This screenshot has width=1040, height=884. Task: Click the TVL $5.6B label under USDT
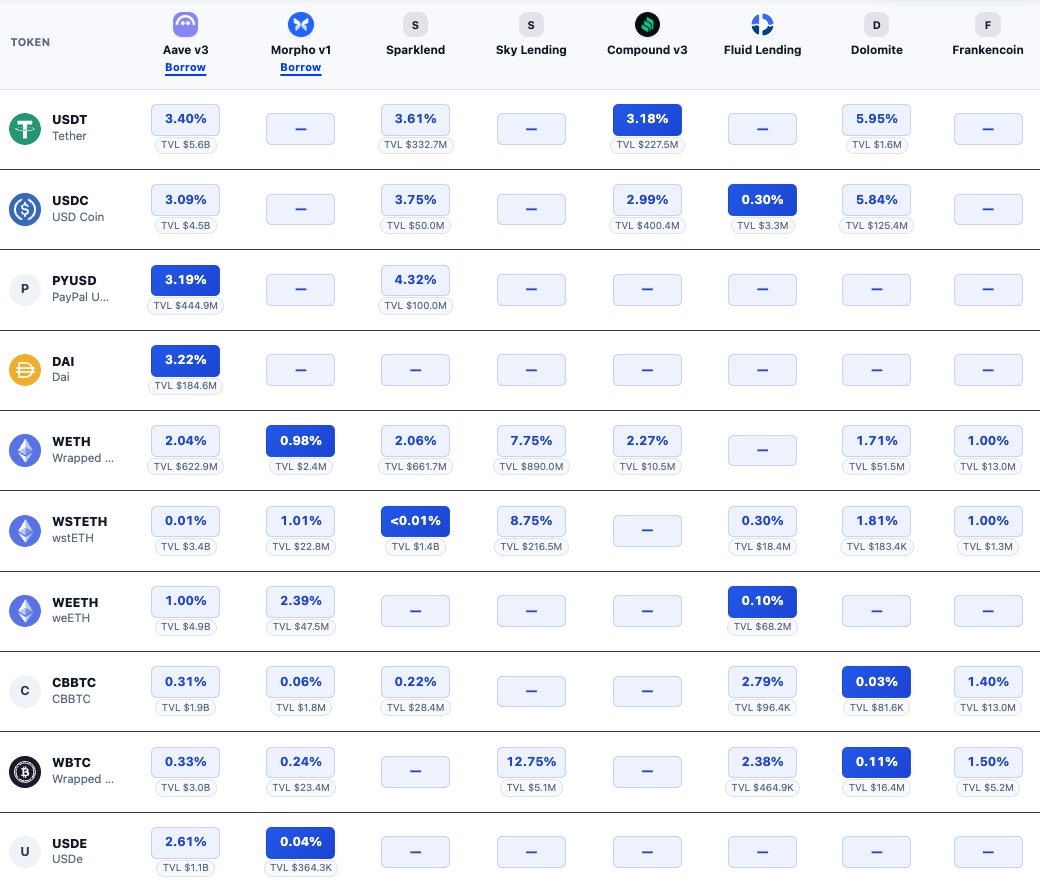pos(185,145)
